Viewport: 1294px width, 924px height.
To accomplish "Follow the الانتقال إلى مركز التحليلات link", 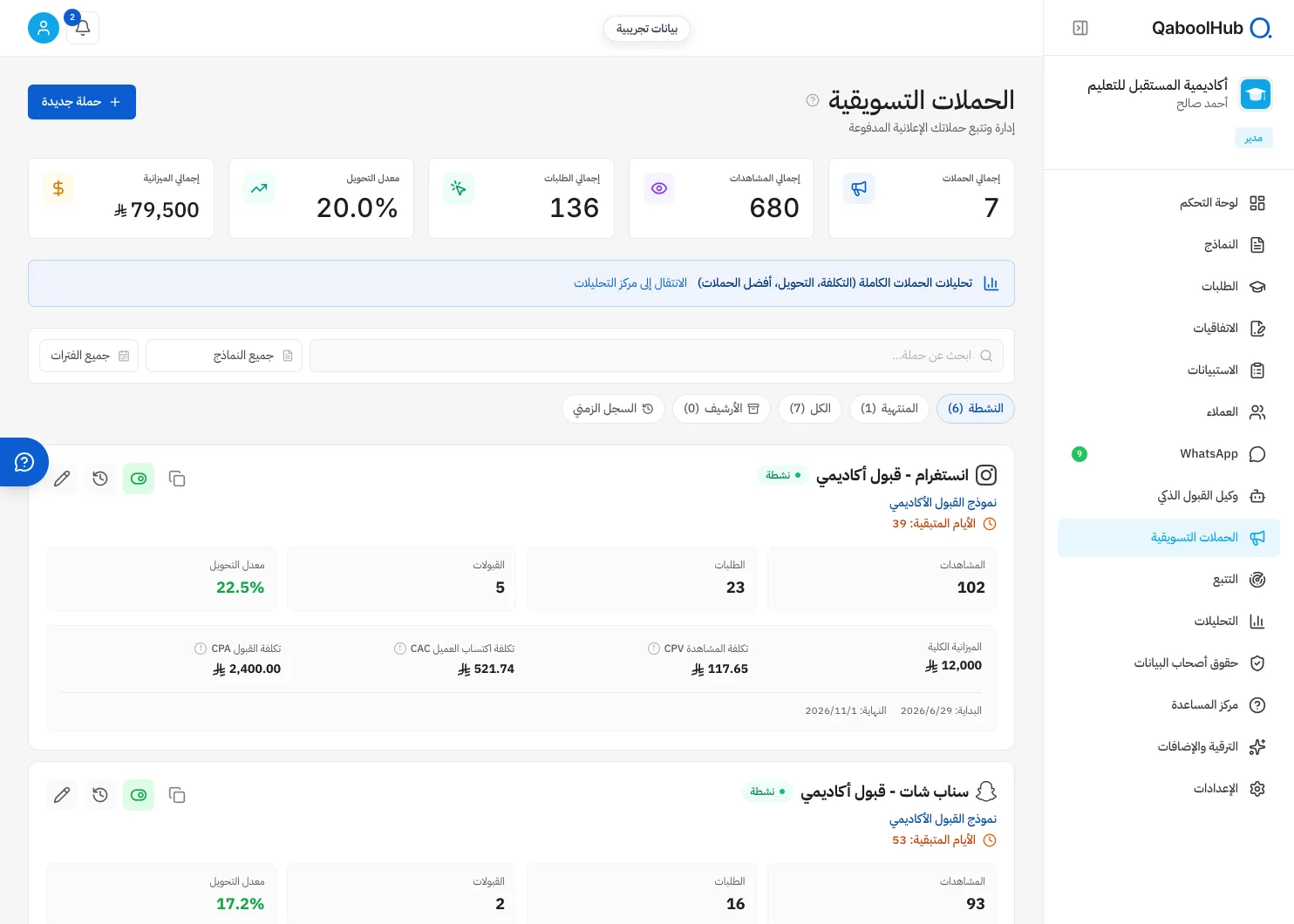I will 630,283.
